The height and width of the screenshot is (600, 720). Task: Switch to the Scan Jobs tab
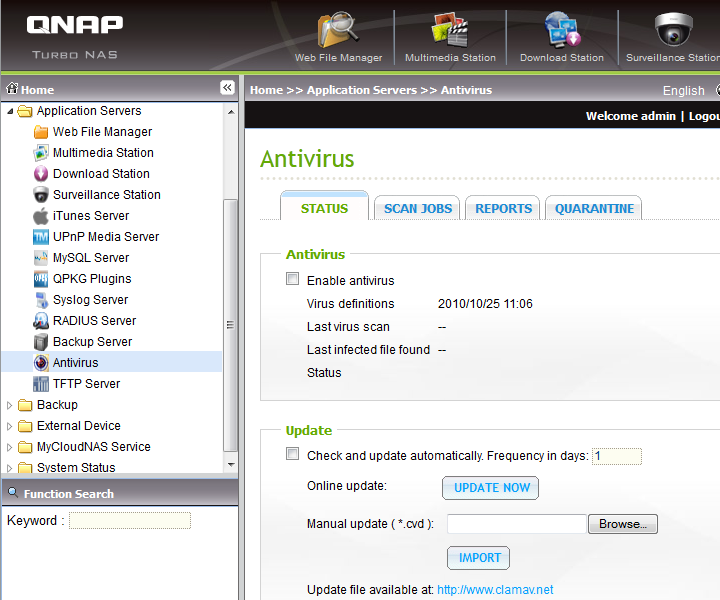[418, 208]
